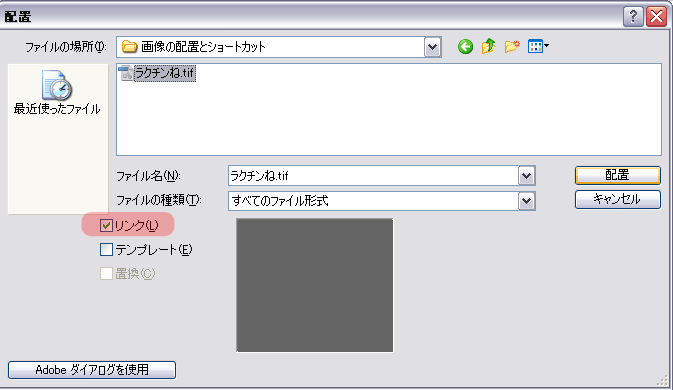This screenshot has height=390, width=673.
Task: Select the ラクチンね.tif file icon
Action: pos(126,73)
